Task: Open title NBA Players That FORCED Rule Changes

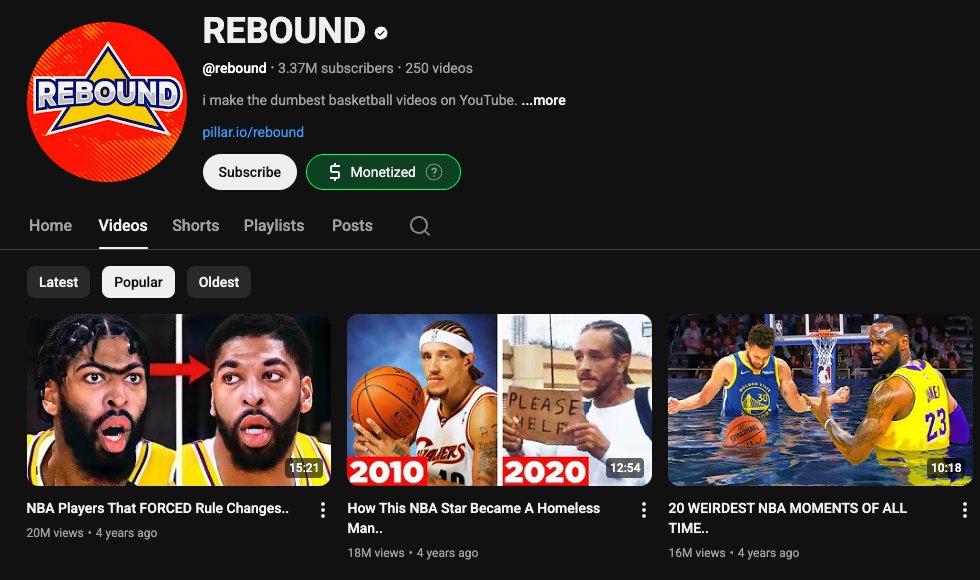Action: (158, 508)
